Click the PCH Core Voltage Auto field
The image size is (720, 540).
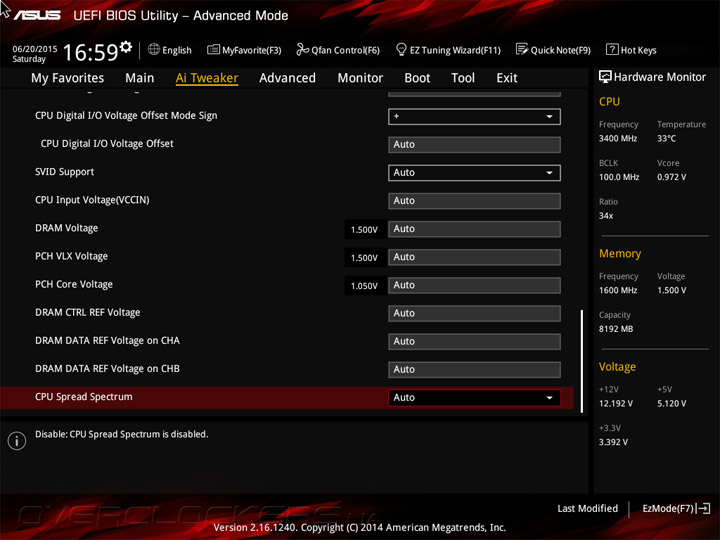point(474,285)
